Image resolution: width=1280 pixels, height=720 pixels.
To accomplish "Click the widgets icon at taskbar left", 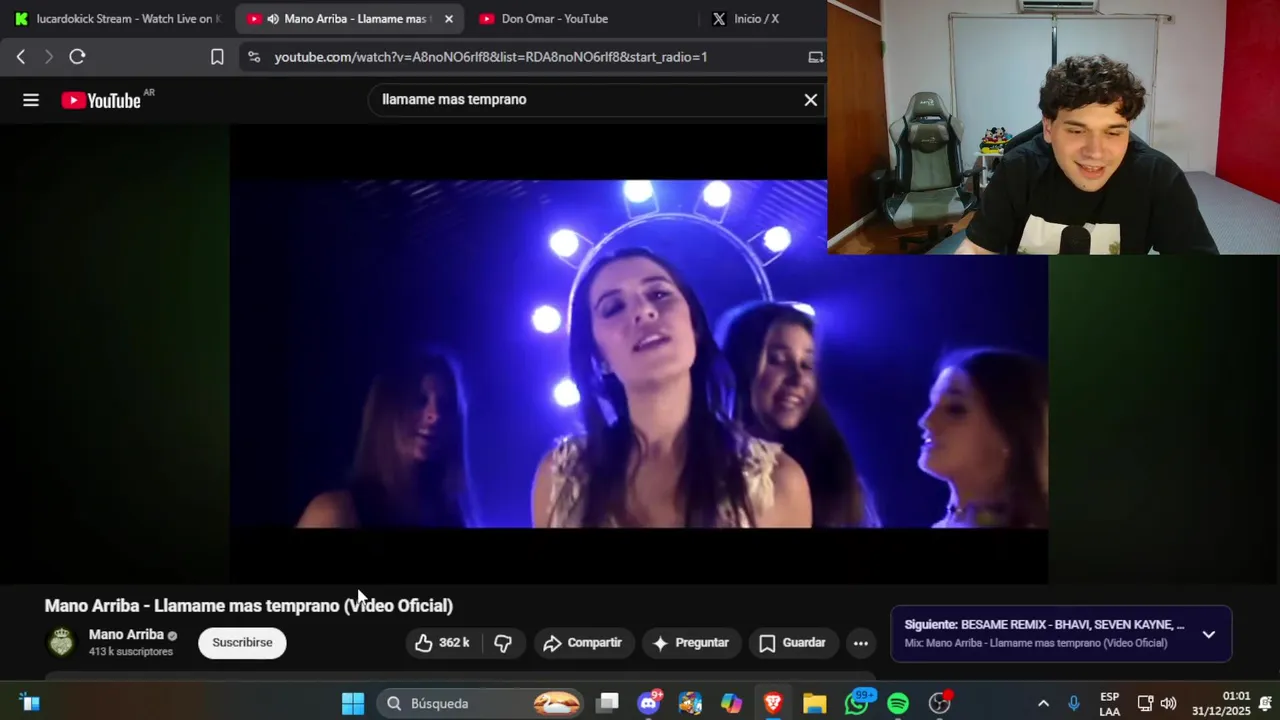I will (30, 703).
